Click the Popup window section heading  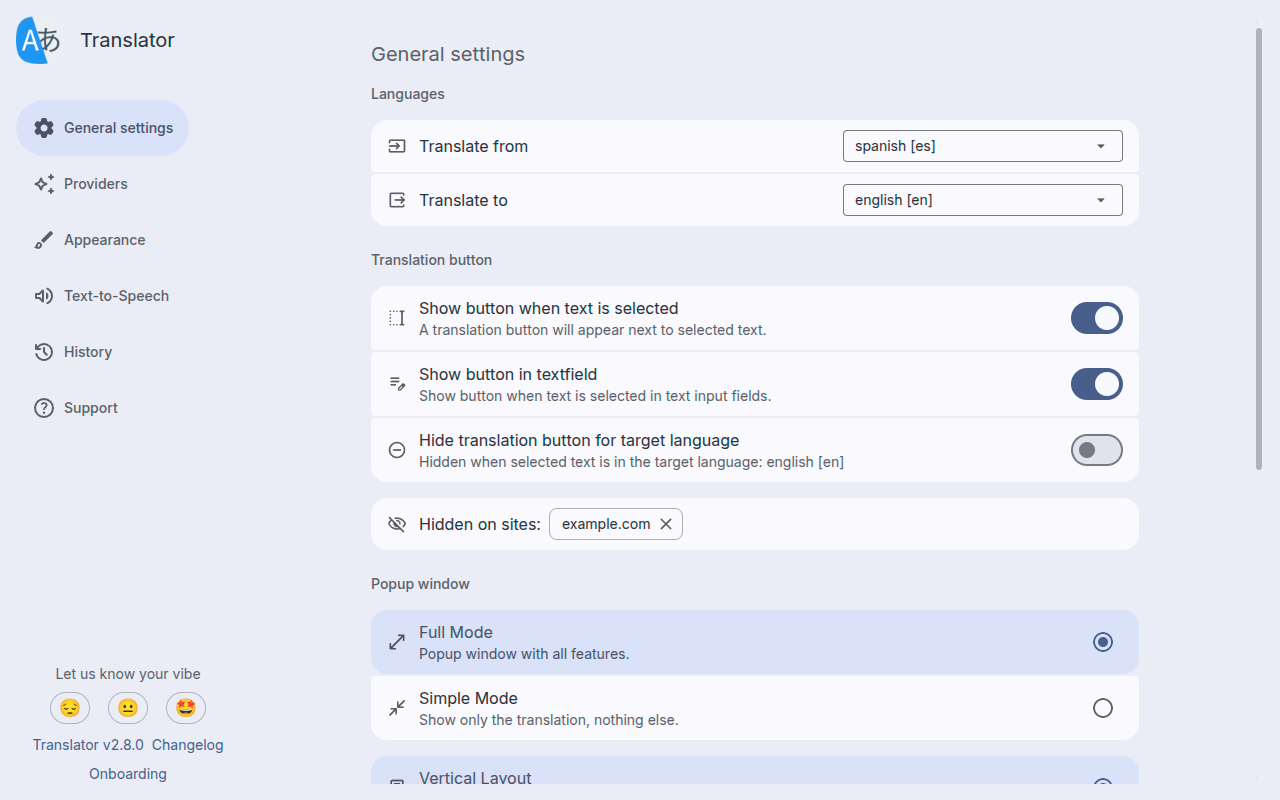pos(420,584)
